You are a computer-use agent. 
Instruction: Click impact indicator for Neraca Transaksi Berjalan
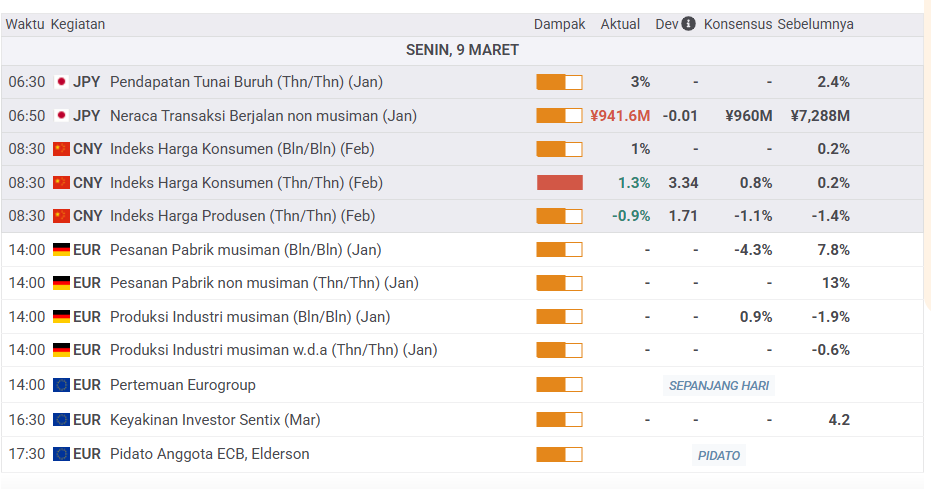tap(559, 116)
